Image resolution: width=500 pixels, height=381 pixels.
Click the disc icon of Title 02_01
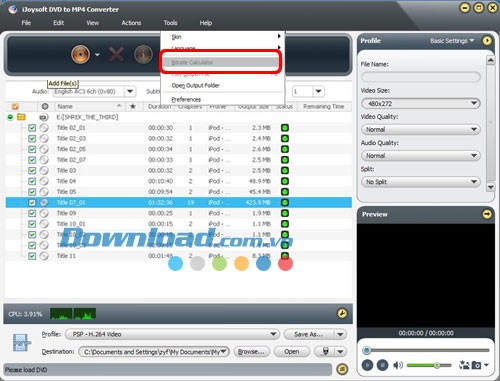pyautogui.click(x=44, y=128)
